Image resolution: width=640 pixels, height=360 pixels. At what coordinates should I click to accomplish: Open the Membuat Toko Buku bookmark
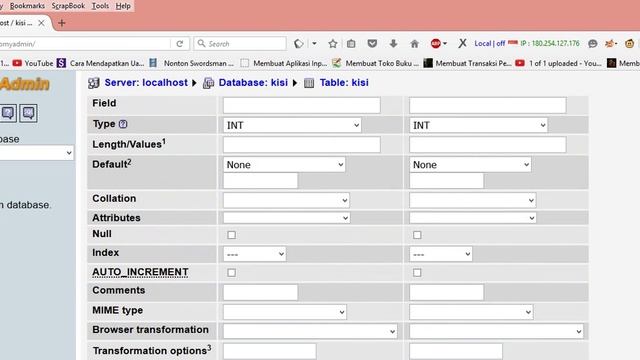376,63
